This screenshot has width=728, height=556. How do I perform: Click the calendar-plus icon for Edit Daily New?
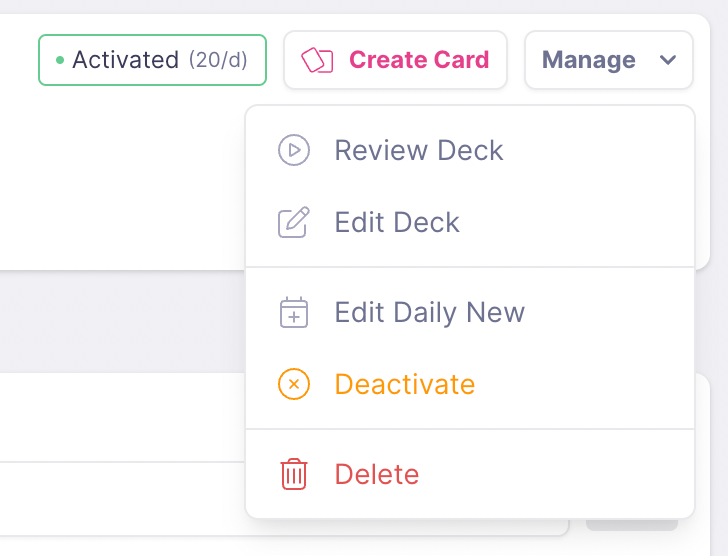[294, 313]
